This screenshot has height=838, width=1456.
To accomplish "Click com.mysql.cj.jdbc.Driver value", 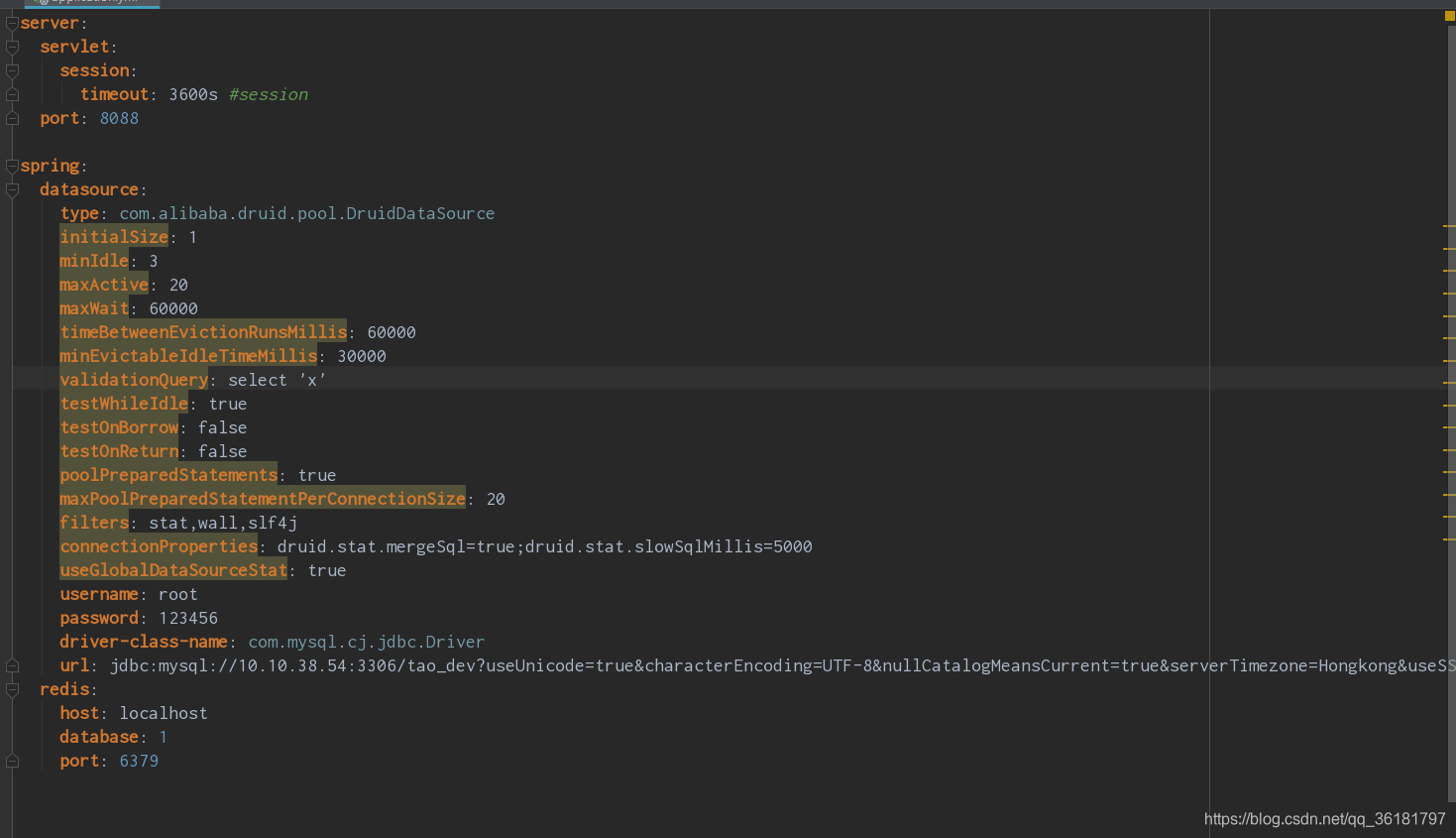I will (x=367, y=642).
